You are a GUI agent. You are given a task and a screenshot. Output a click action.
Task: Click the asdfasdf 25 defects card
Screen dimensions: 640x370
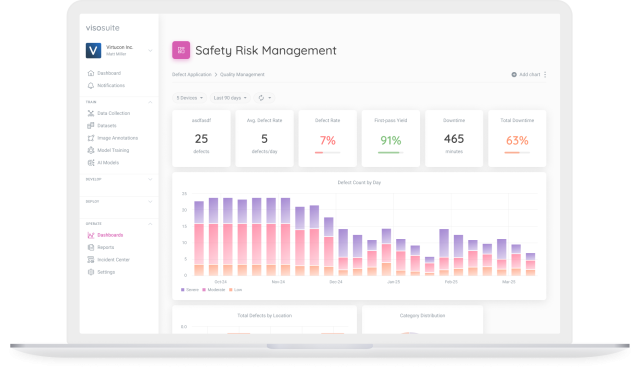[201, 138]
